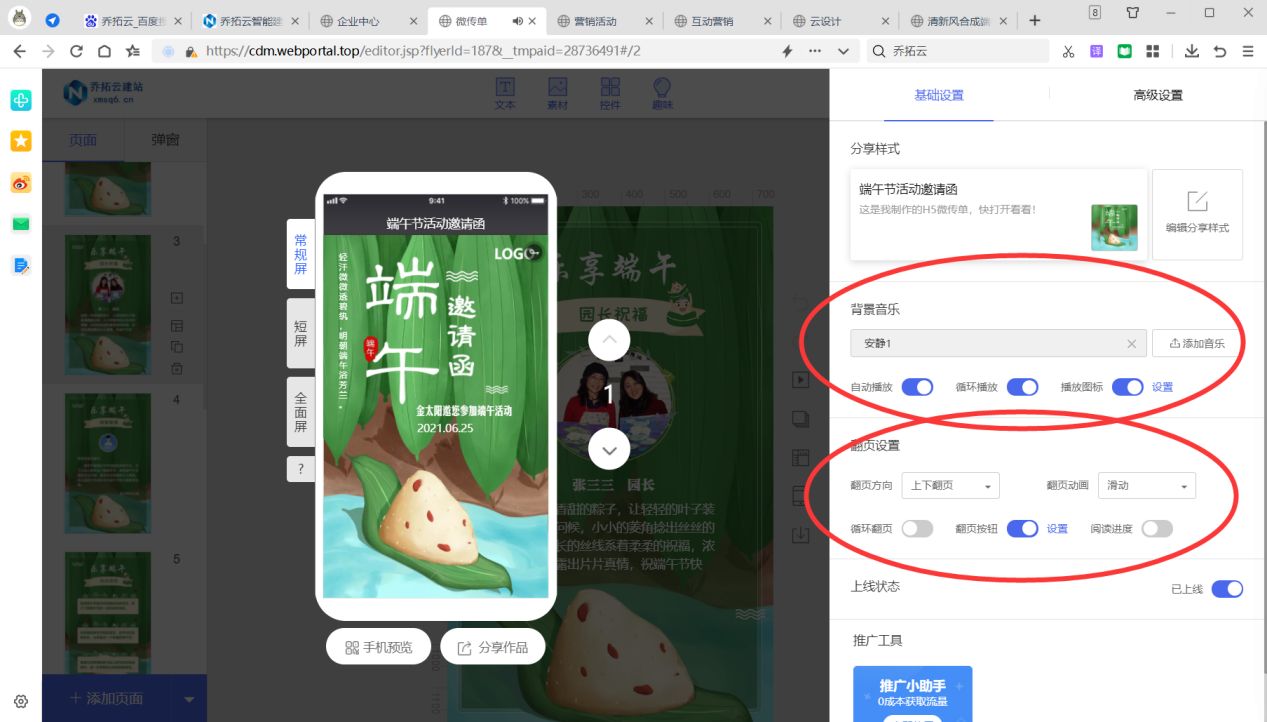Open the 素材 material library
Image resolution: width=1267 pixels, height=722 pixels.
coord(558,94)
